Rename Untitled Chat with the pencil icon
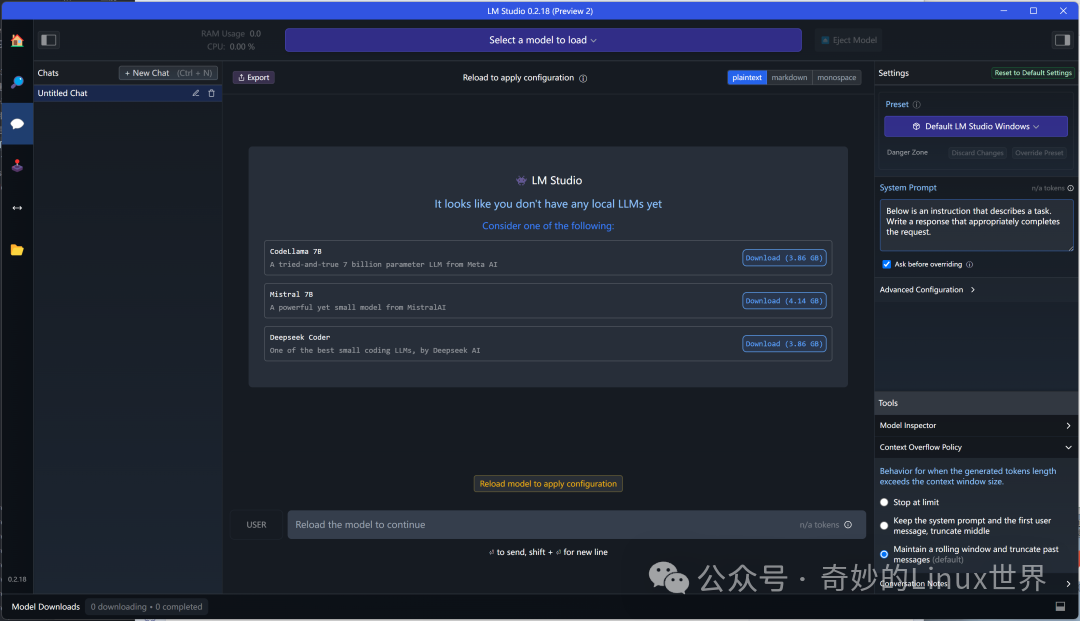Viewport: 1080px width, 621px height. coord(196,93)
